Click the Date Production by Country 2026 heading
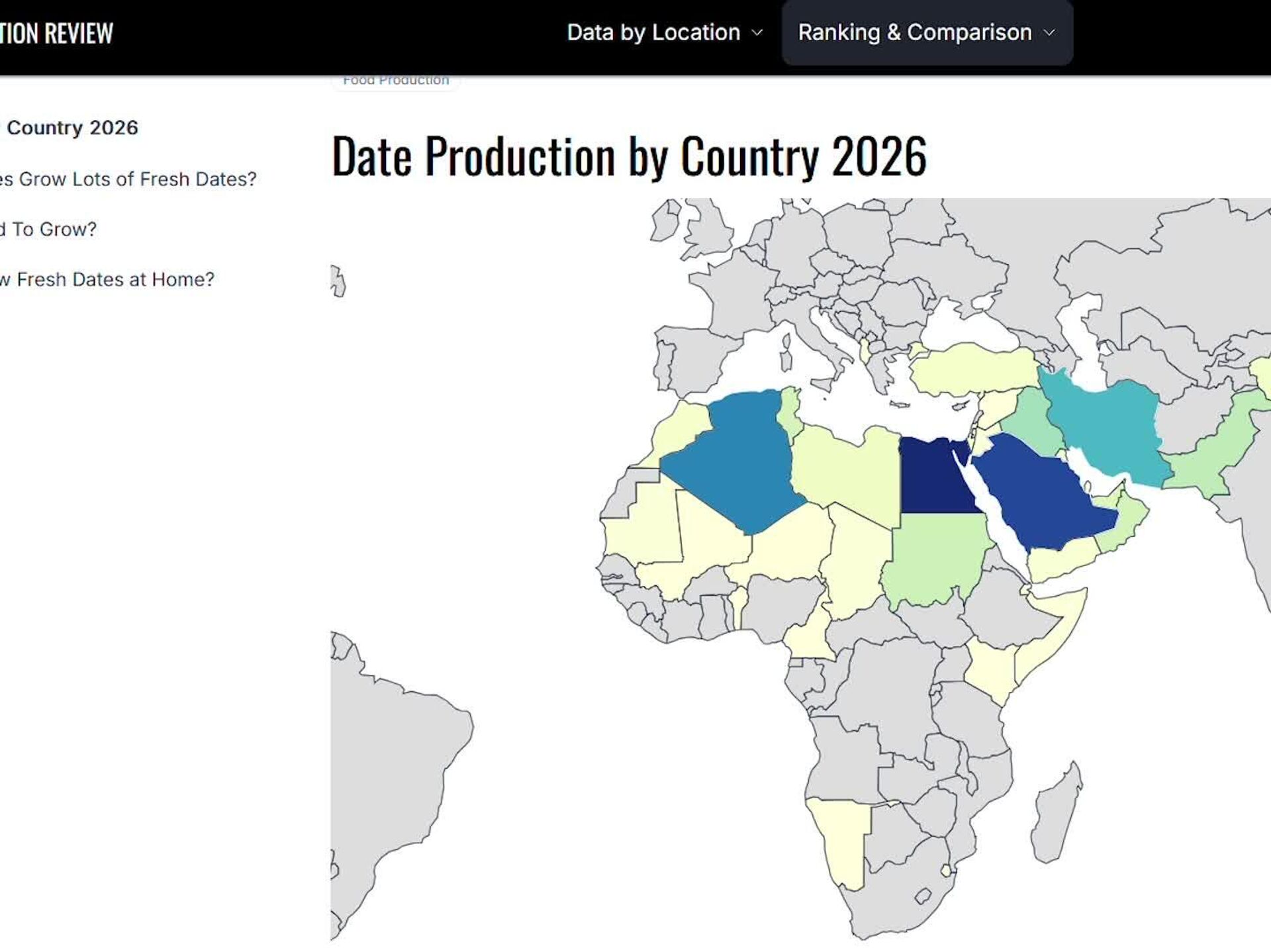 (x=628, y=156)
